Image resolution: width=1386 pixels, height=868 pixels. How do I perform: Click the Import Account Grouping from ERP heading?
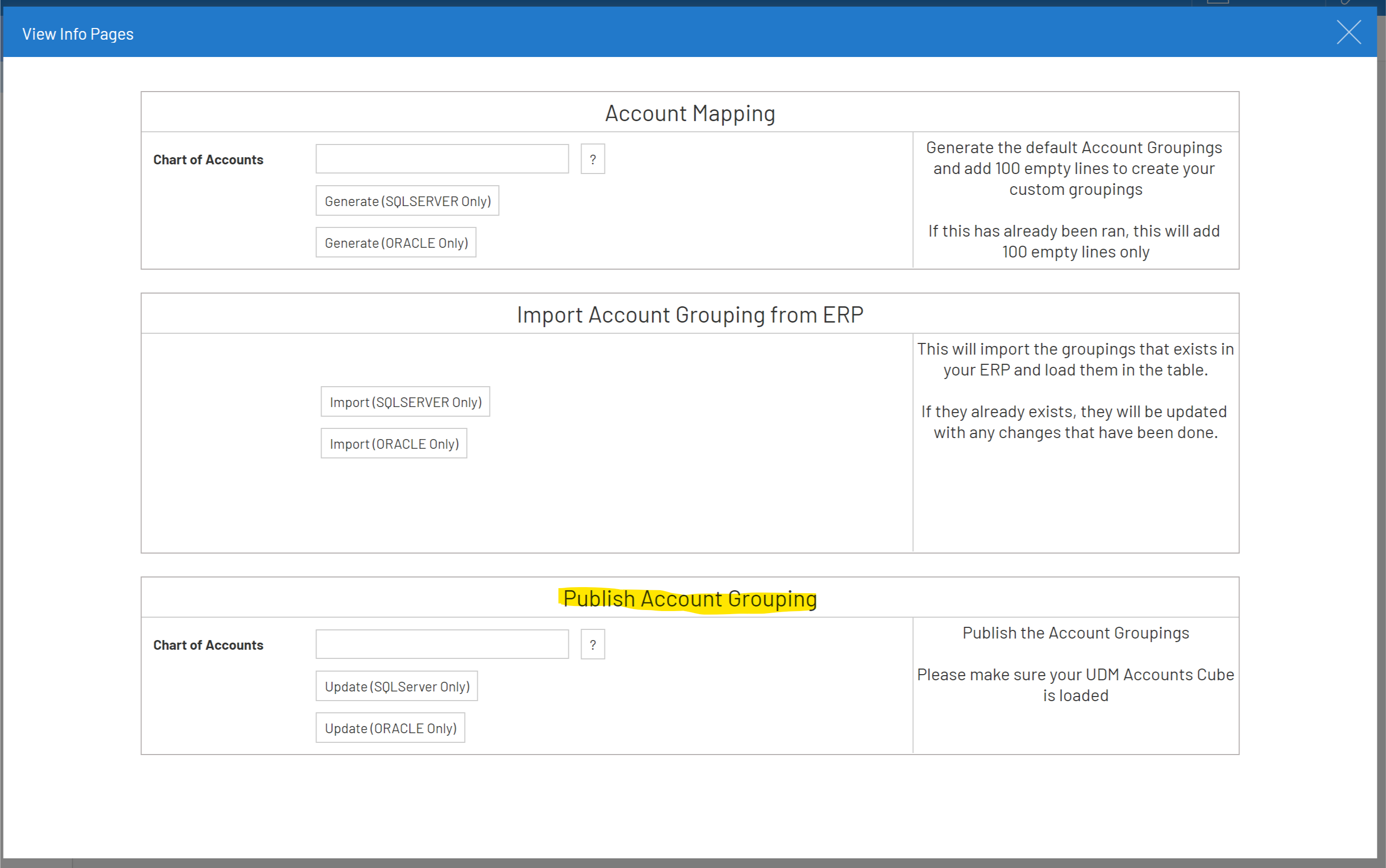pyautogui.click(x=690, y=314)
